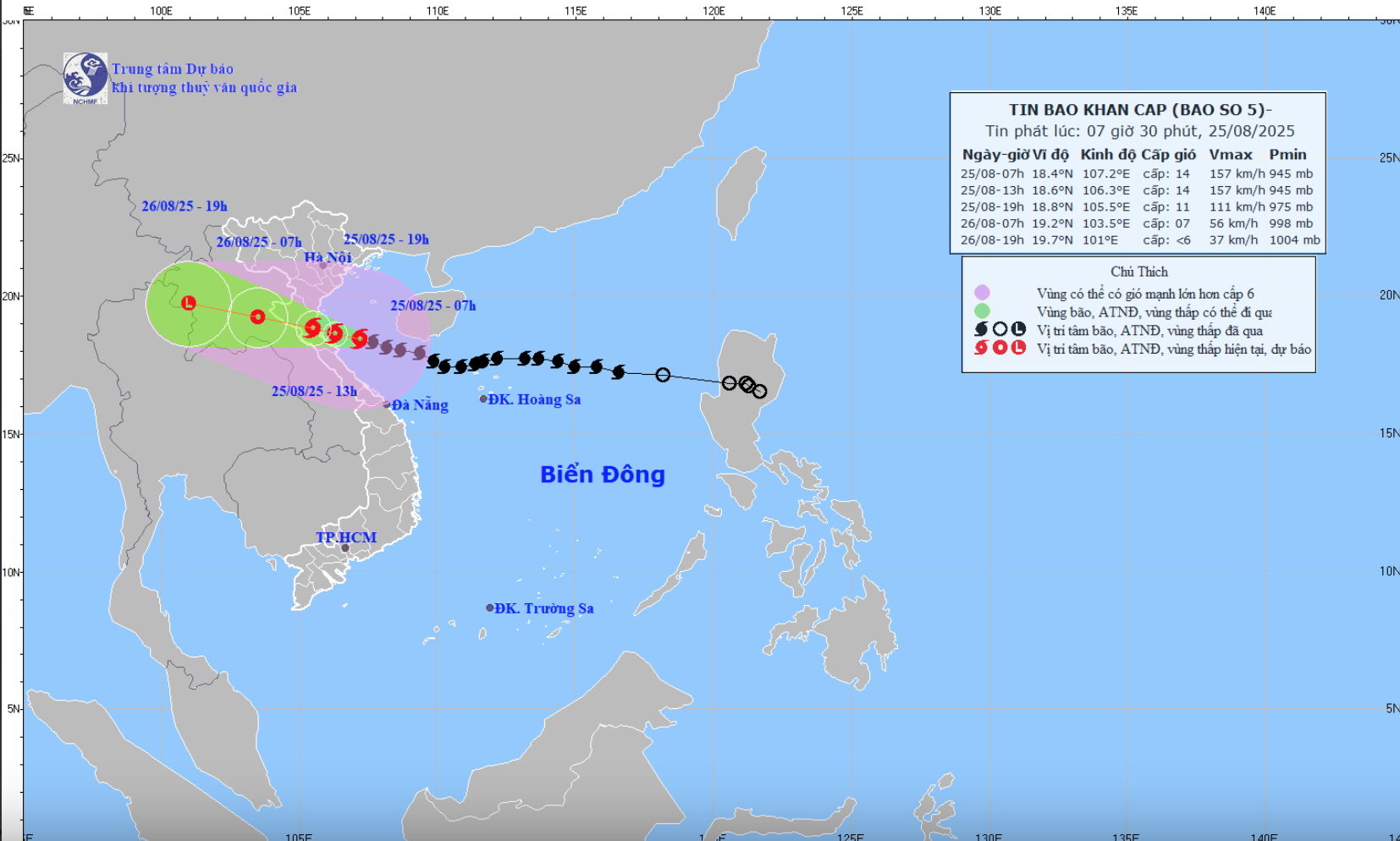Click the '25/08-07h' table row date
Image resolution: width=1400 pixels, height=841 pixels.
(x=992, y=174)
